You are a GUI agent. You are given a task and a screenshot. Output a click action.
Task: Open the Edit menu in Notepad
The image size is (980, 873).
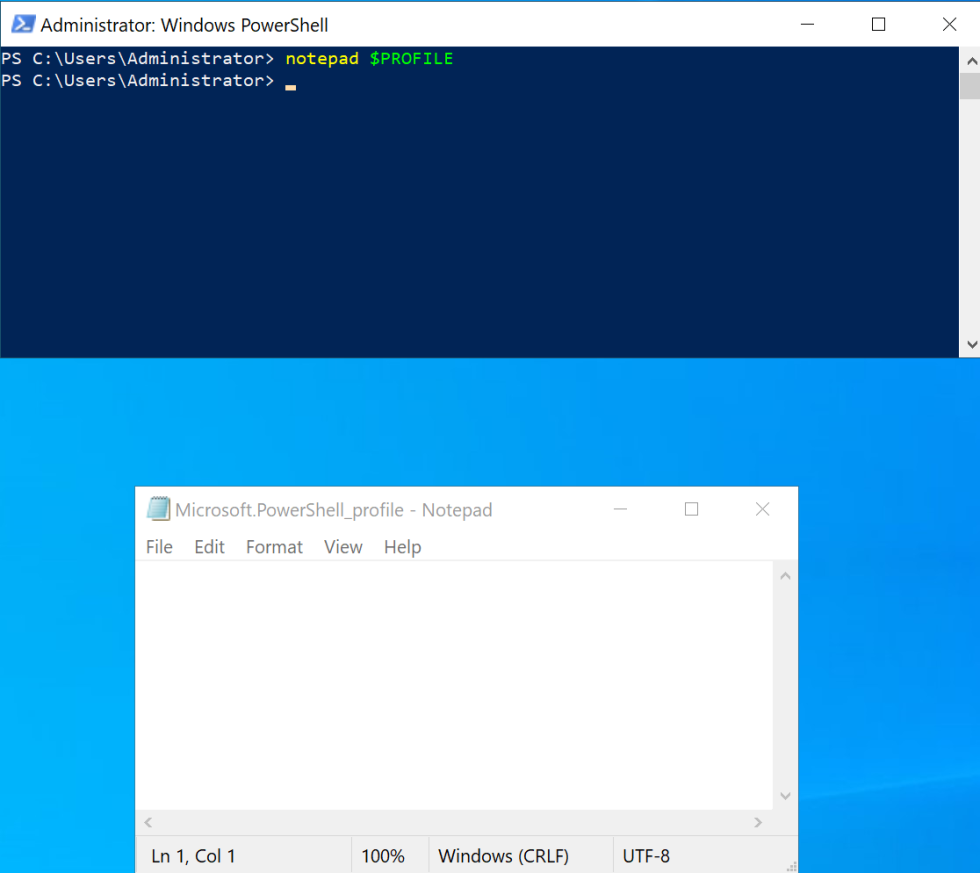(x=209, y=547)
